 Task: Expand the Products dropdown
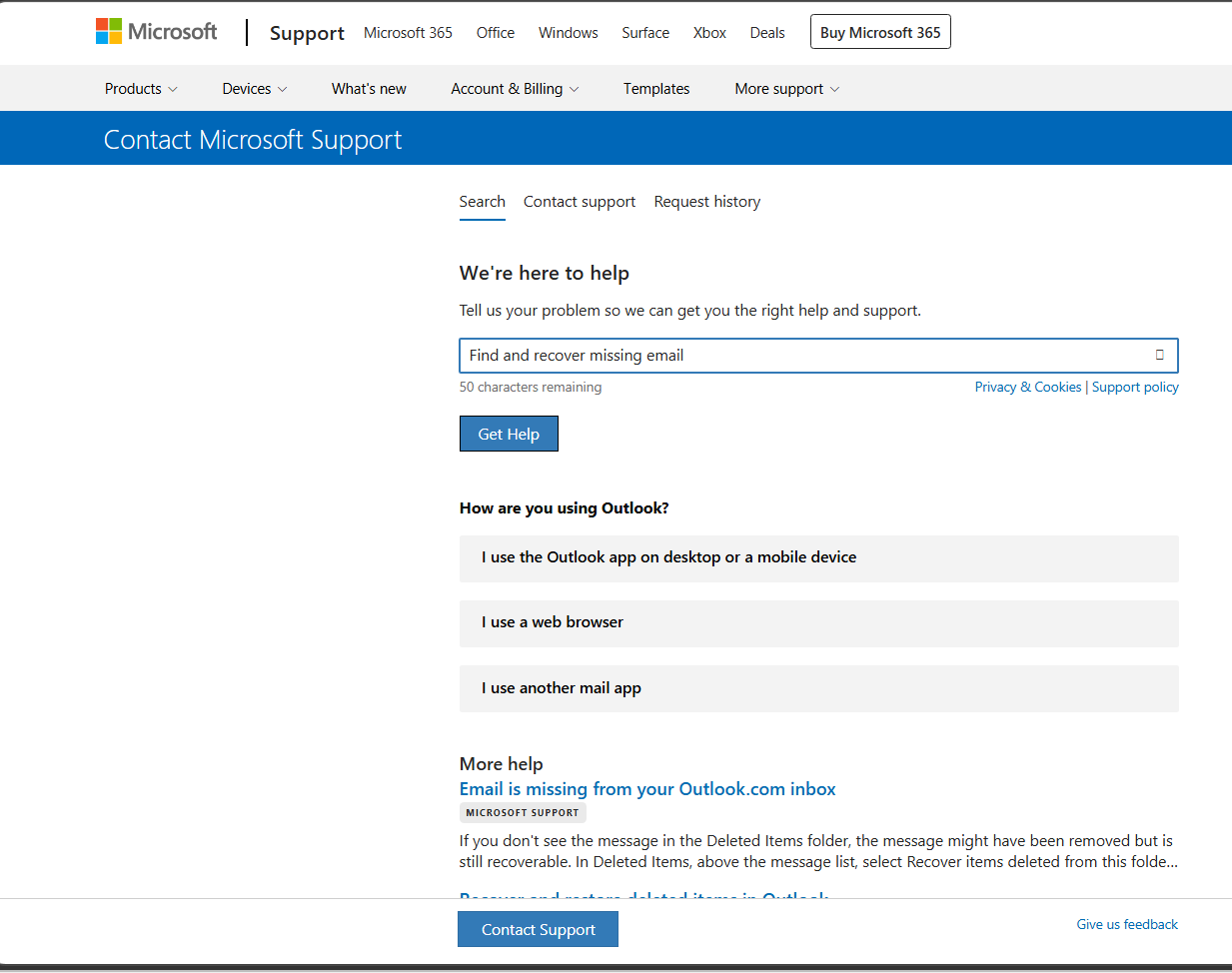[141, 89]
